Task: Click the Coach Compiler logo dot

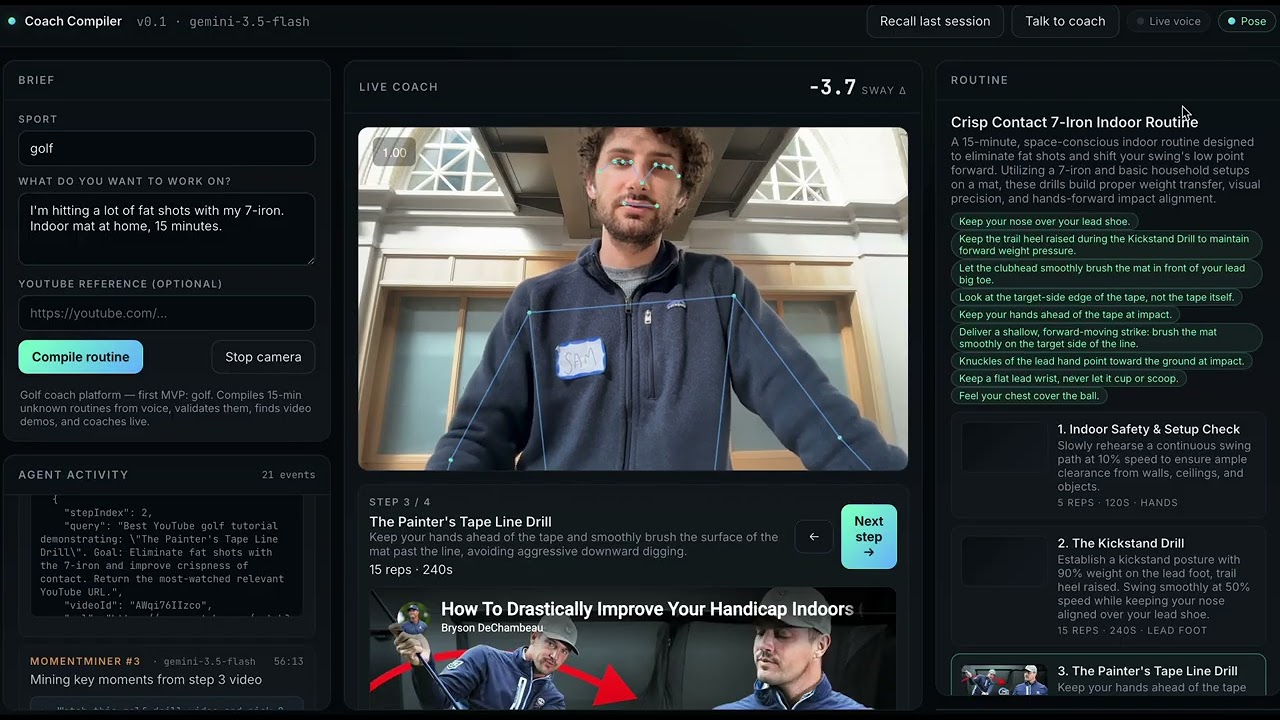Action: click(x=12, y=21)
